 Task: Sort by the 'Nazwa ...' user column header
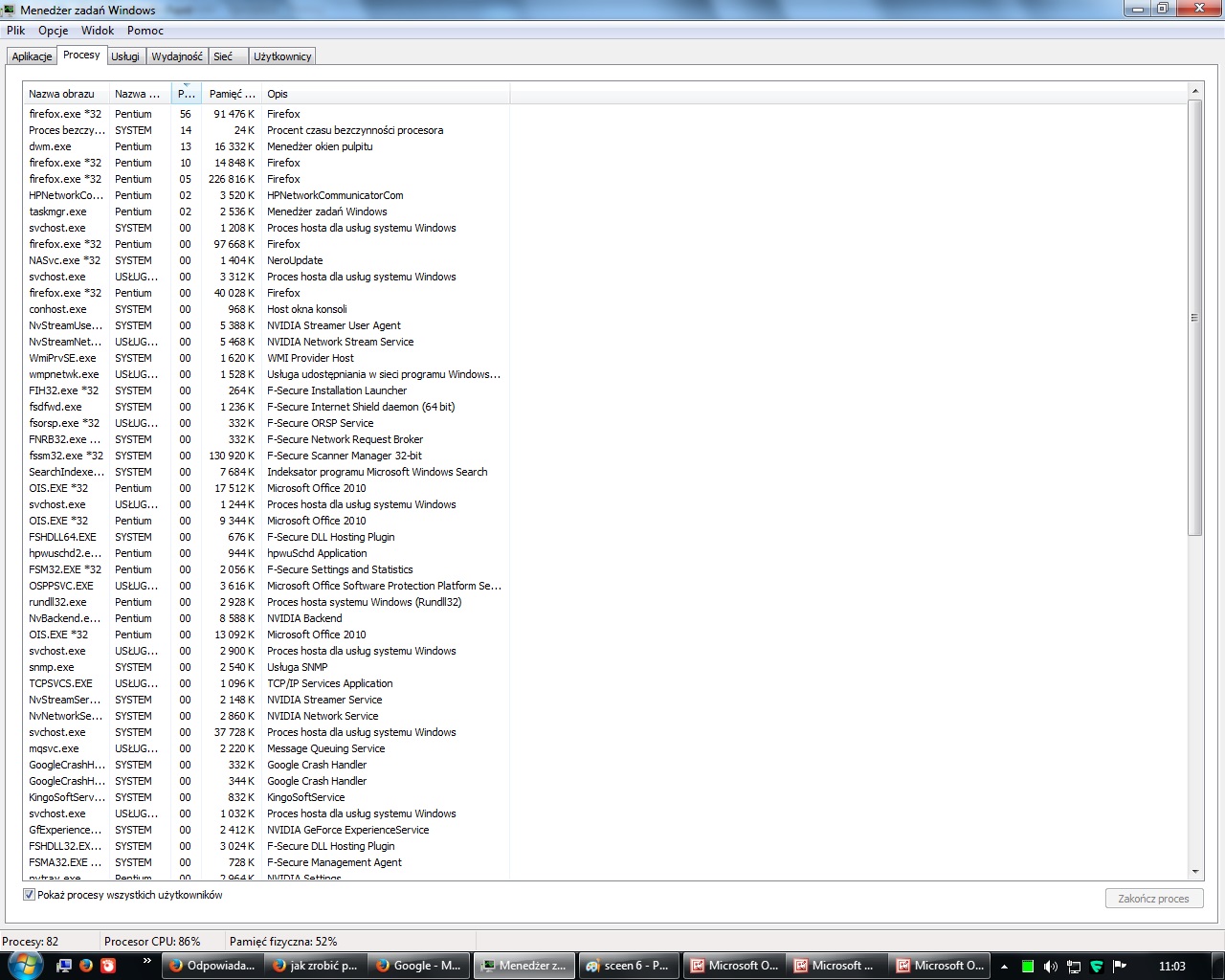(x=140, y=94)
